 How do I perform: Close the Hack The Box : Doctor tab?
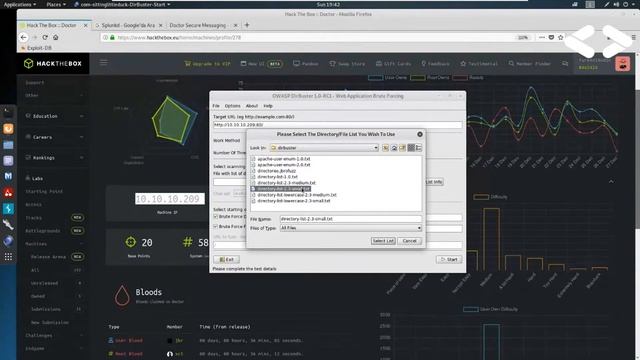click(x=85, y=25)
